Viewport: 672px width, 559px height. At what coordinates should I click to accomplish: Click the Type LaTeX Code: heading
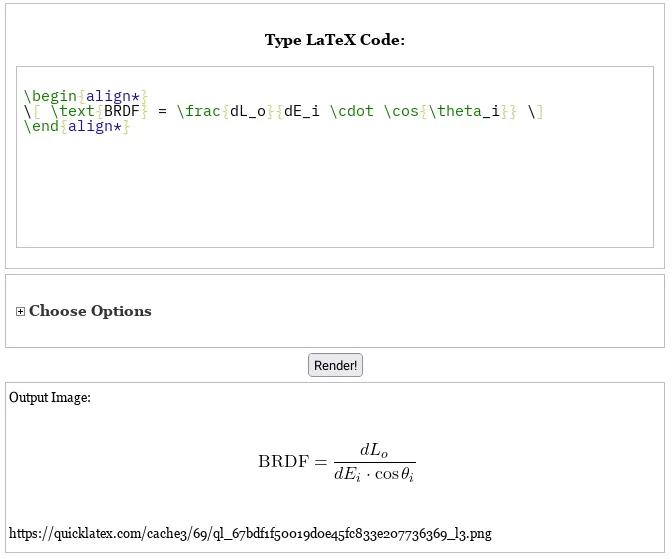pyautogui.click(x=335, y=40)
